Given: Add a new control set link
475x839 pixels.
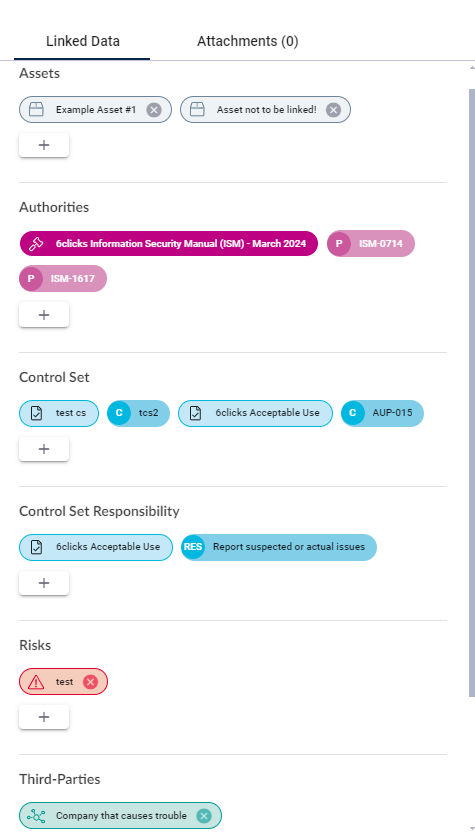Looking at the screenshot, I should pos(44,449).
